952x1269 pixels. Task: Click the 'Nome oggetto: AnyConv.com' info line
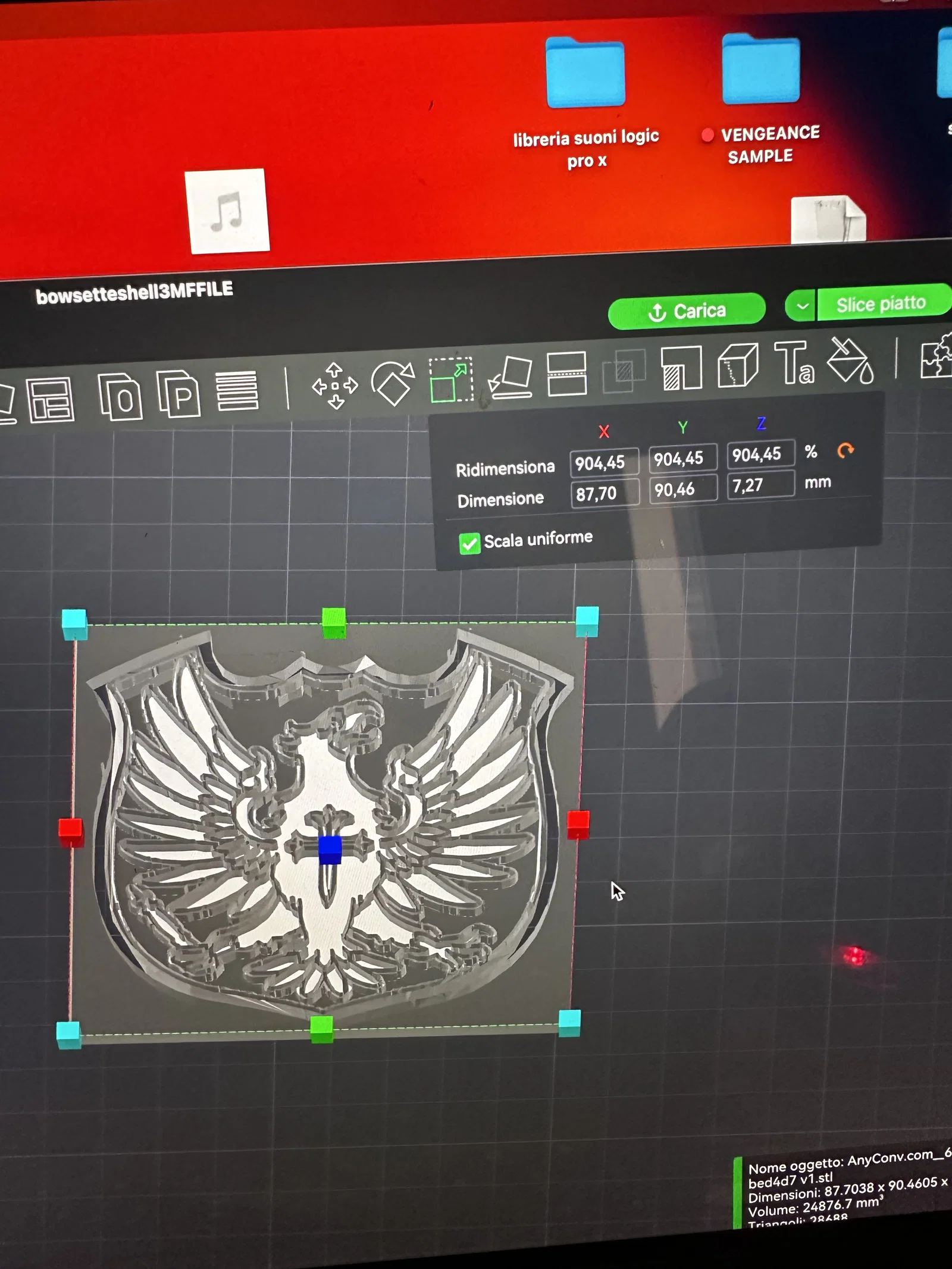(850, 1160)
